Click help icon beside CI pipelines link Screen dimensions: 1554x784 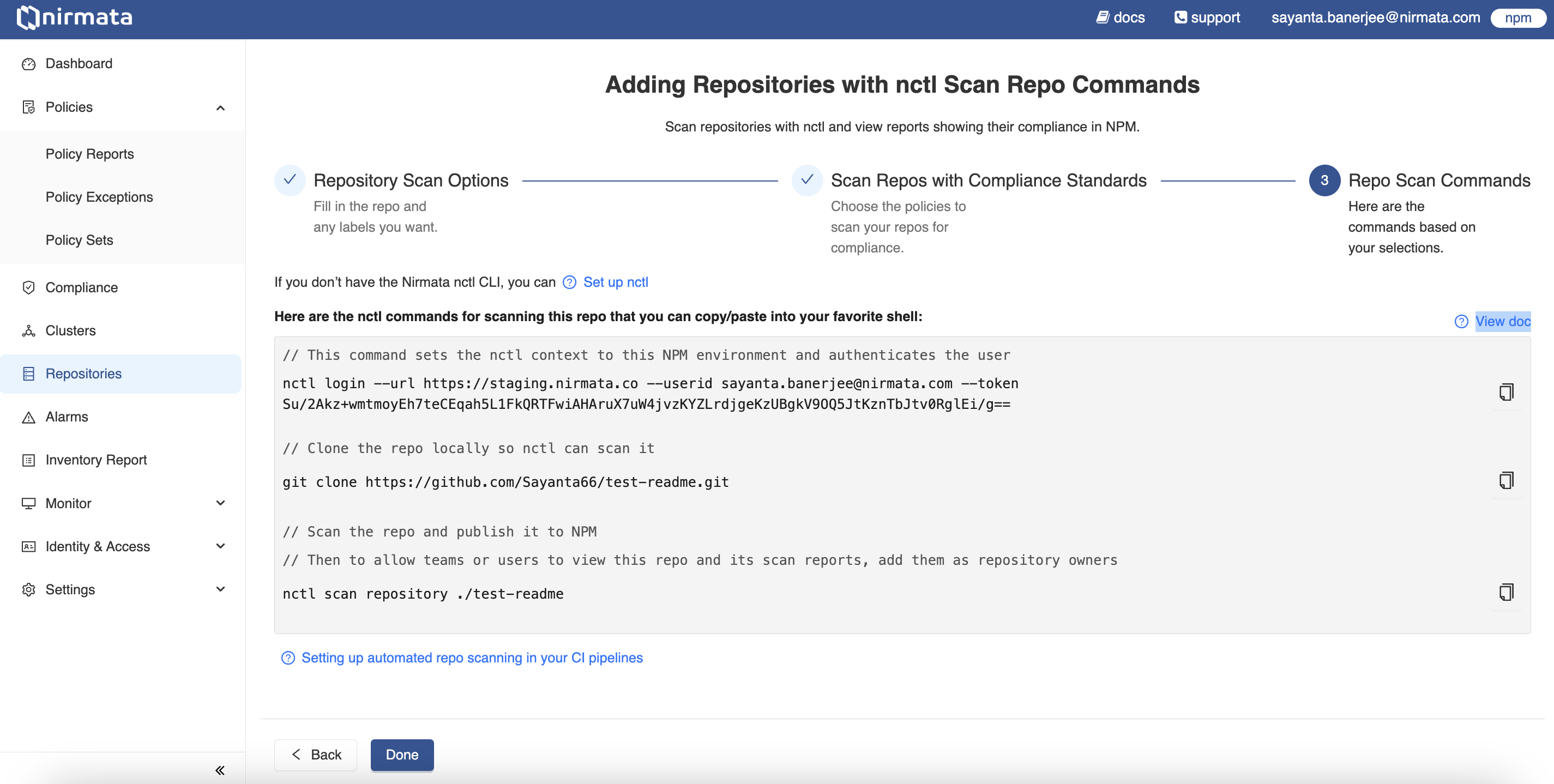coord(288,658)
